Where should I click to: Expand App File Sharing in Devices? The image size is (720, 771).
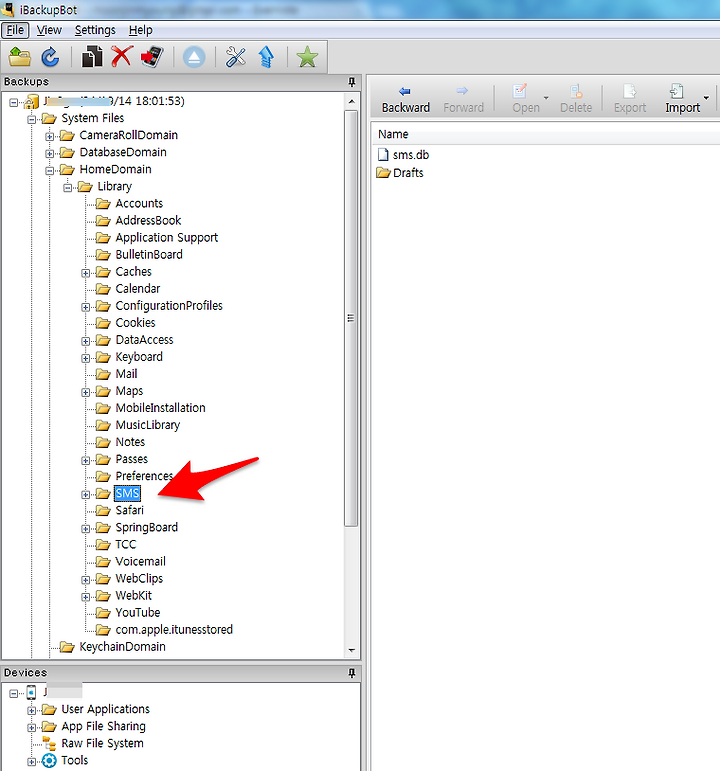click(31, 727)
